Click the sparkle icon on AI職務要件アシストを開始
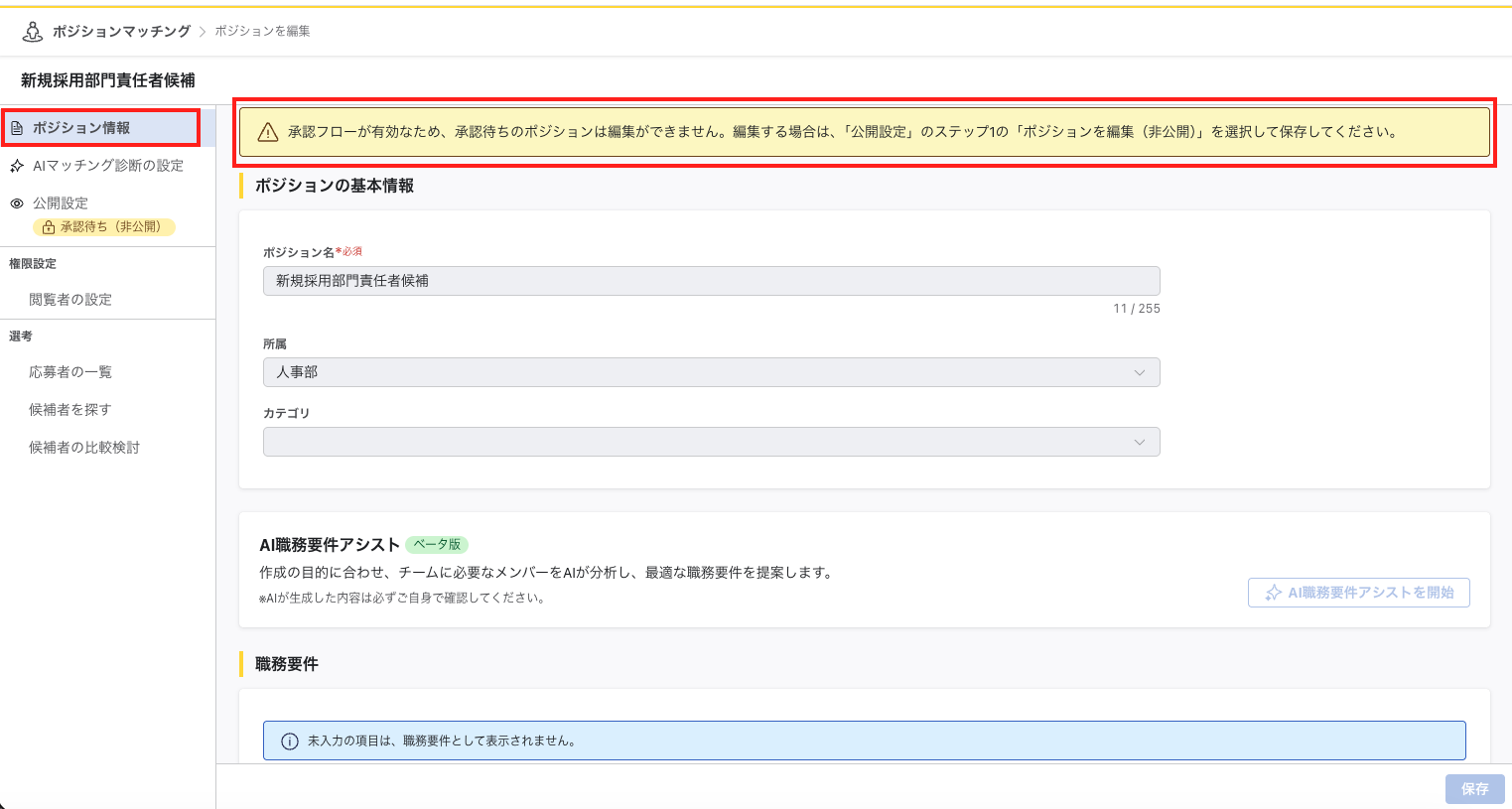The height and width of the screenshot is (809, 1512). (1273, 593)
